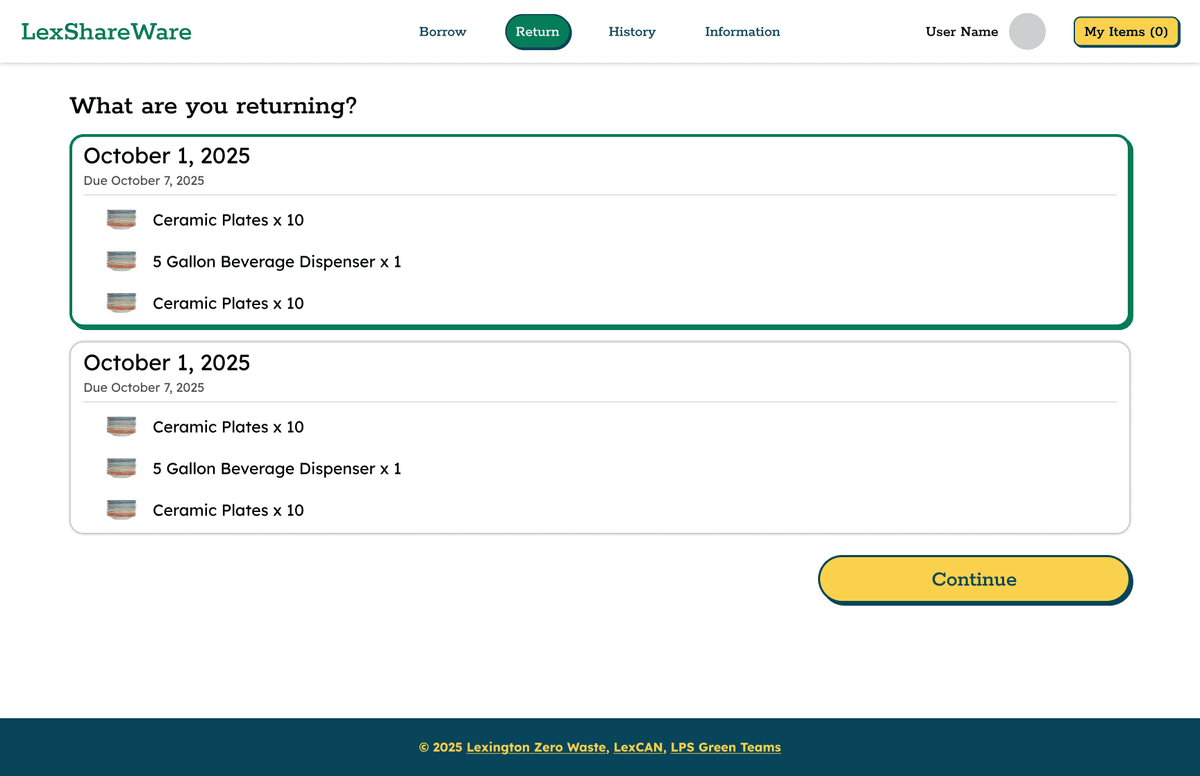This screenshot has width=1200, height=776.
Task: Click the User Name label
Action: 961,32
